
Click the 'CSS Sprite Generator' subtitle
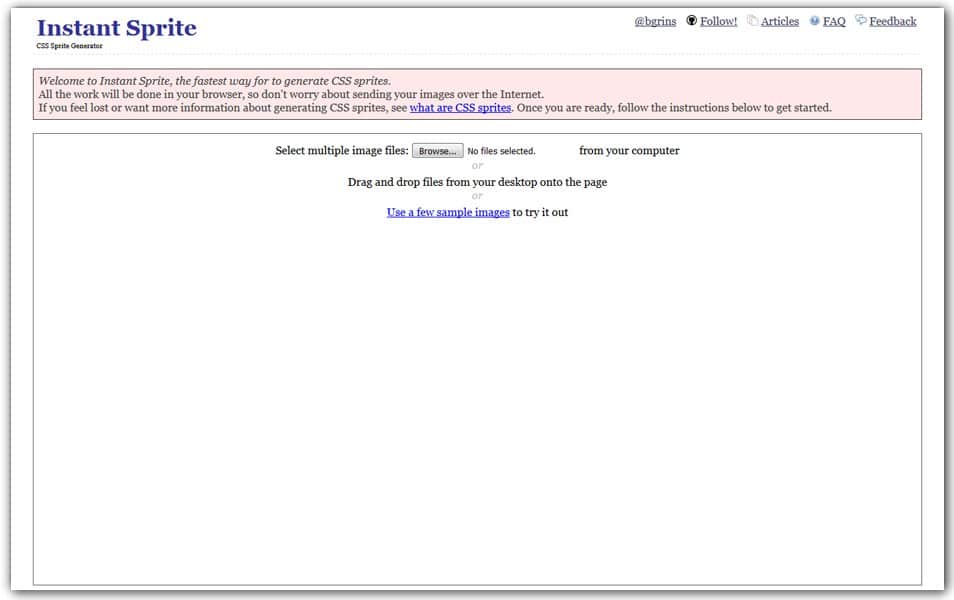(69, 46)
